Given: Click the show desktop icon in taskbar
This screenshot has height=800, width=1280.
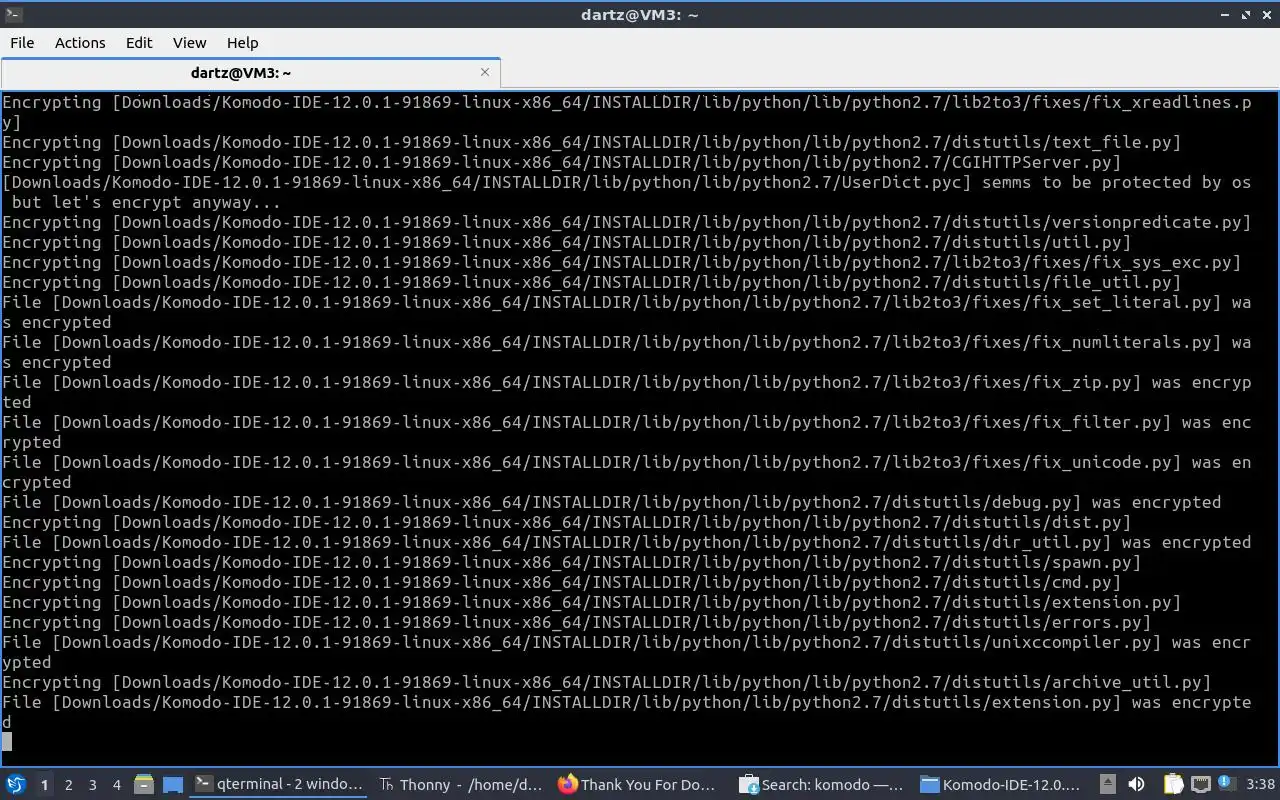Looking at the screenshot, I should (172, 785).
